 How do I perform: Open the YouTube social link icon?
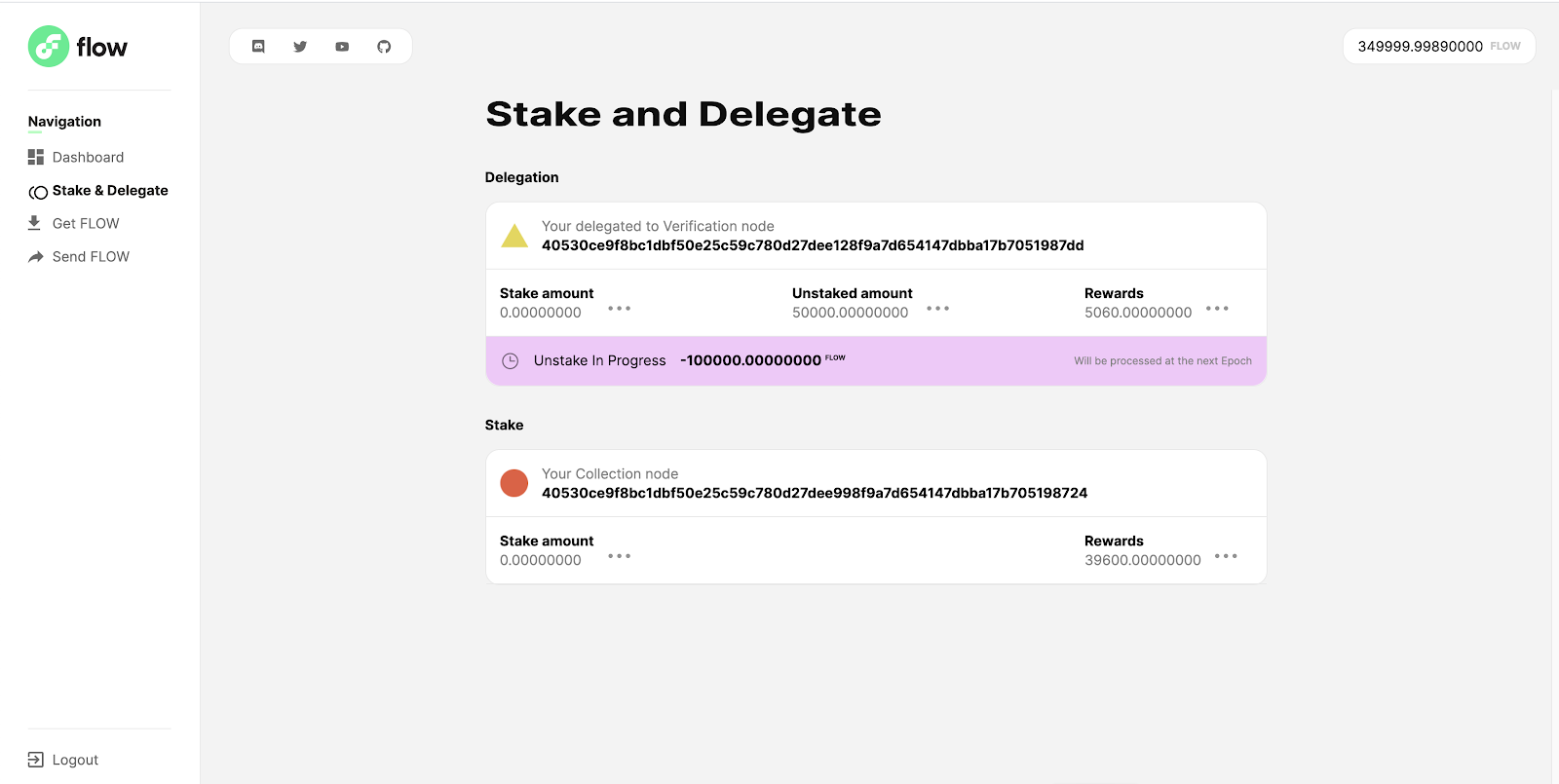[342, 47]
